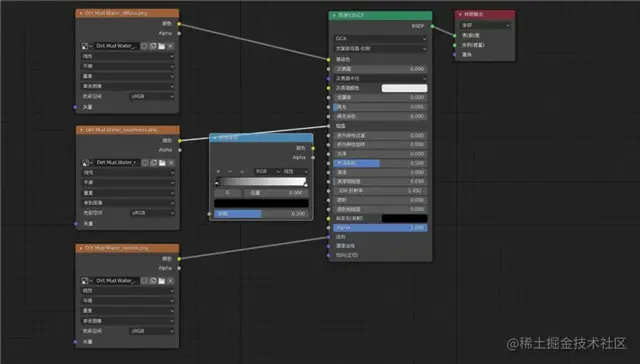Open RGB color mode dropdown in ColorRamp
Viewport: 640px width, 364px height.
click(267, 171)
